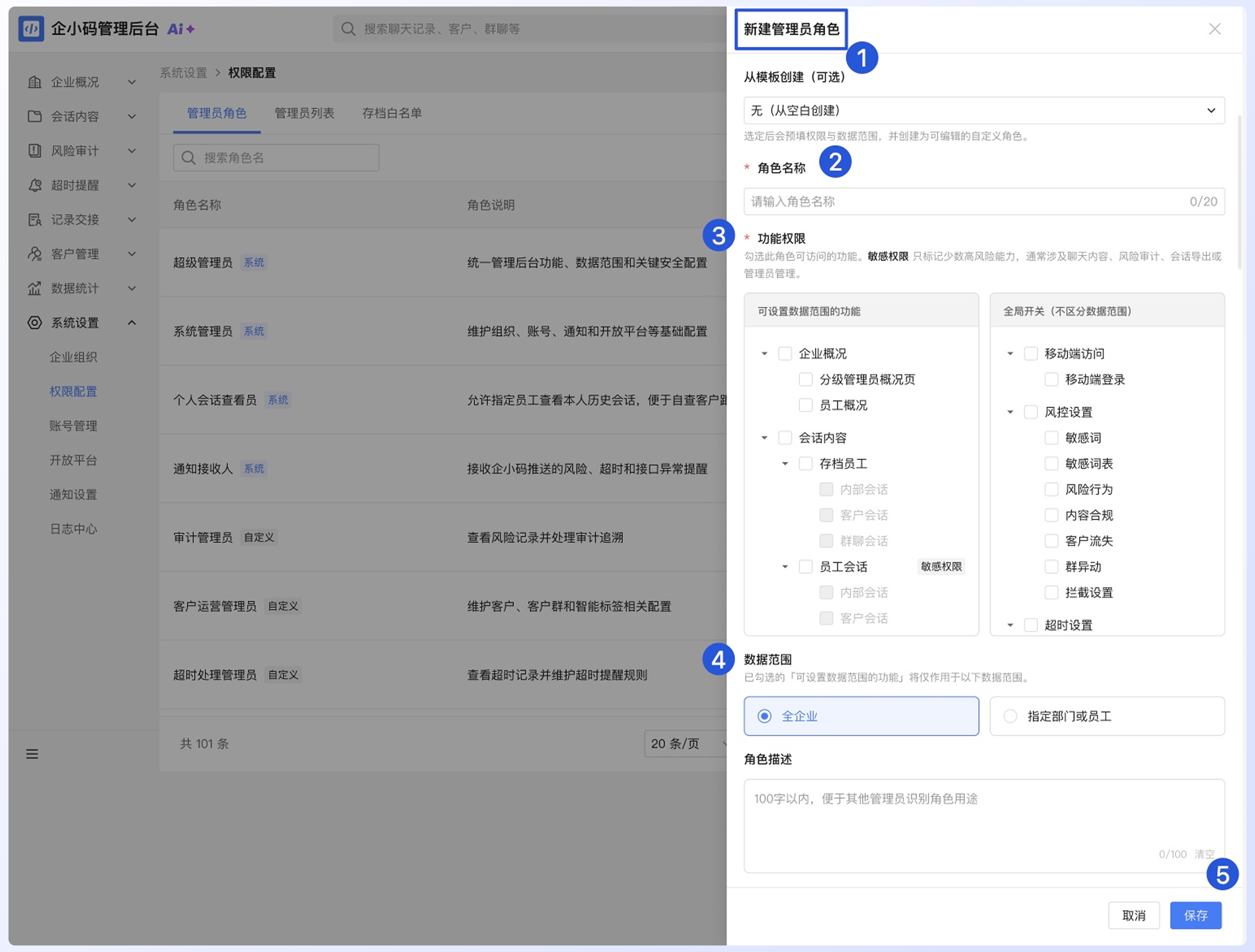The width and height of the screenshot is (1255, 952).
Task: Collapse the 员工会话 tree node
Action: pos(785,567)
